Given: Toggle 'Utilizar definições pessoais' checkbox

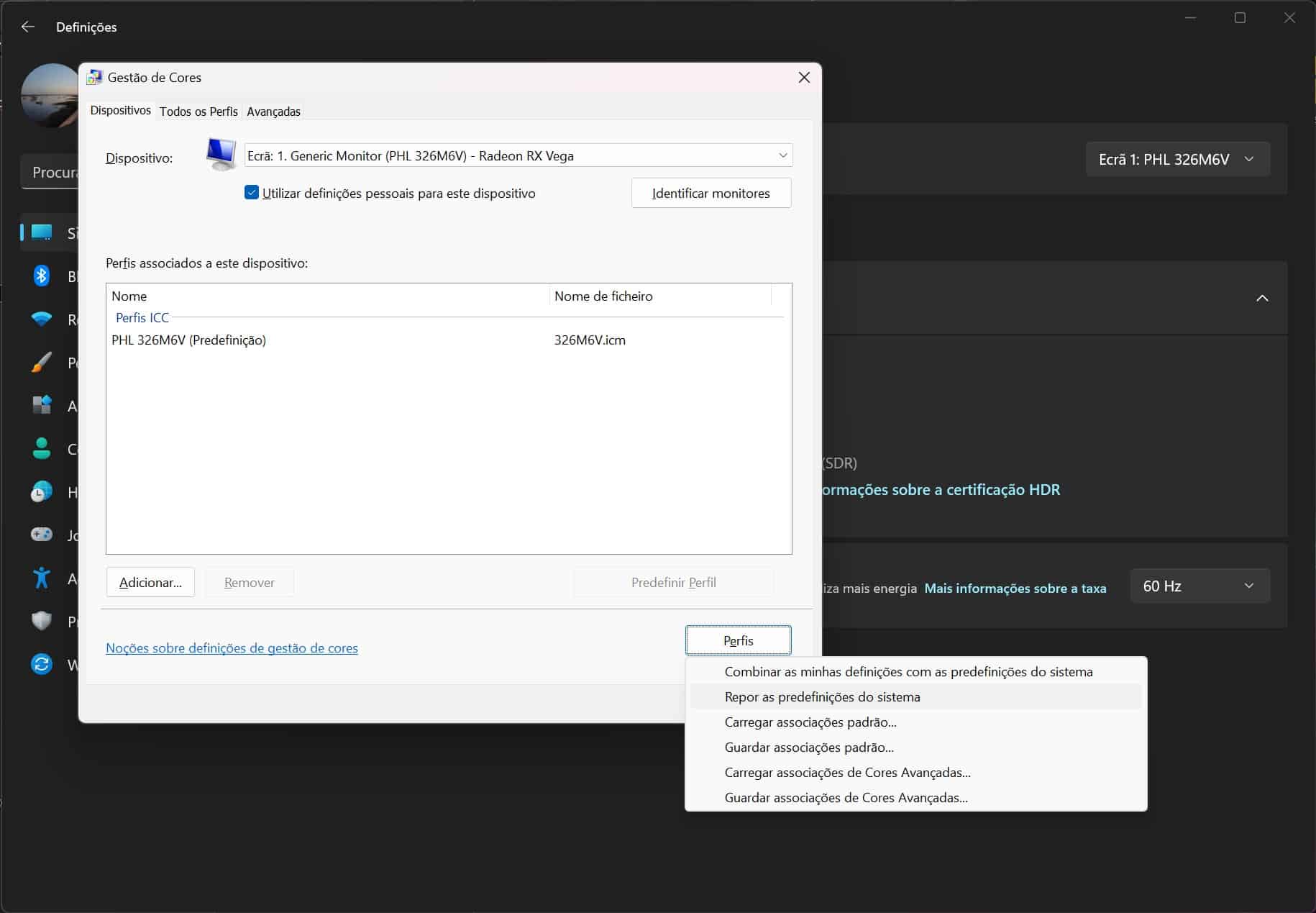Looking at the screenshot, I should (x=252, y=193).
